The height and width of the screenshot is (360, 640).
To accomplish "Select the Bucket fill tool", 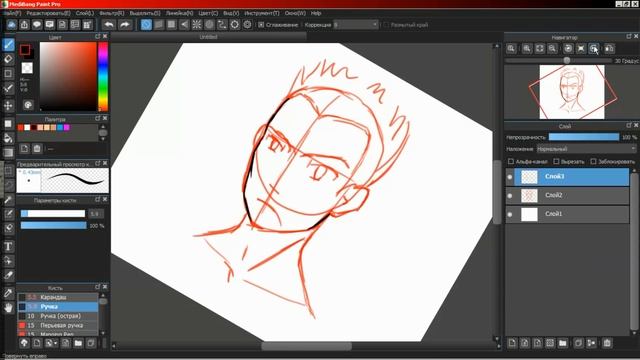I will pyautogui.click(x=8, y=138).
